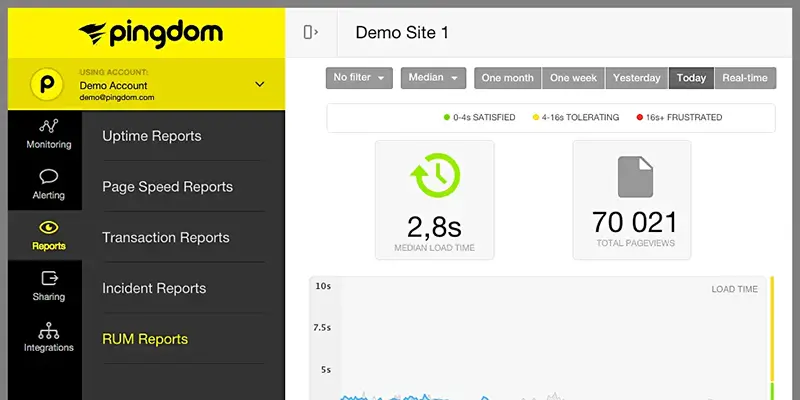Open the Alerting section
The image size is (800, 400).
pyautogui.click(x=48, y=185)
